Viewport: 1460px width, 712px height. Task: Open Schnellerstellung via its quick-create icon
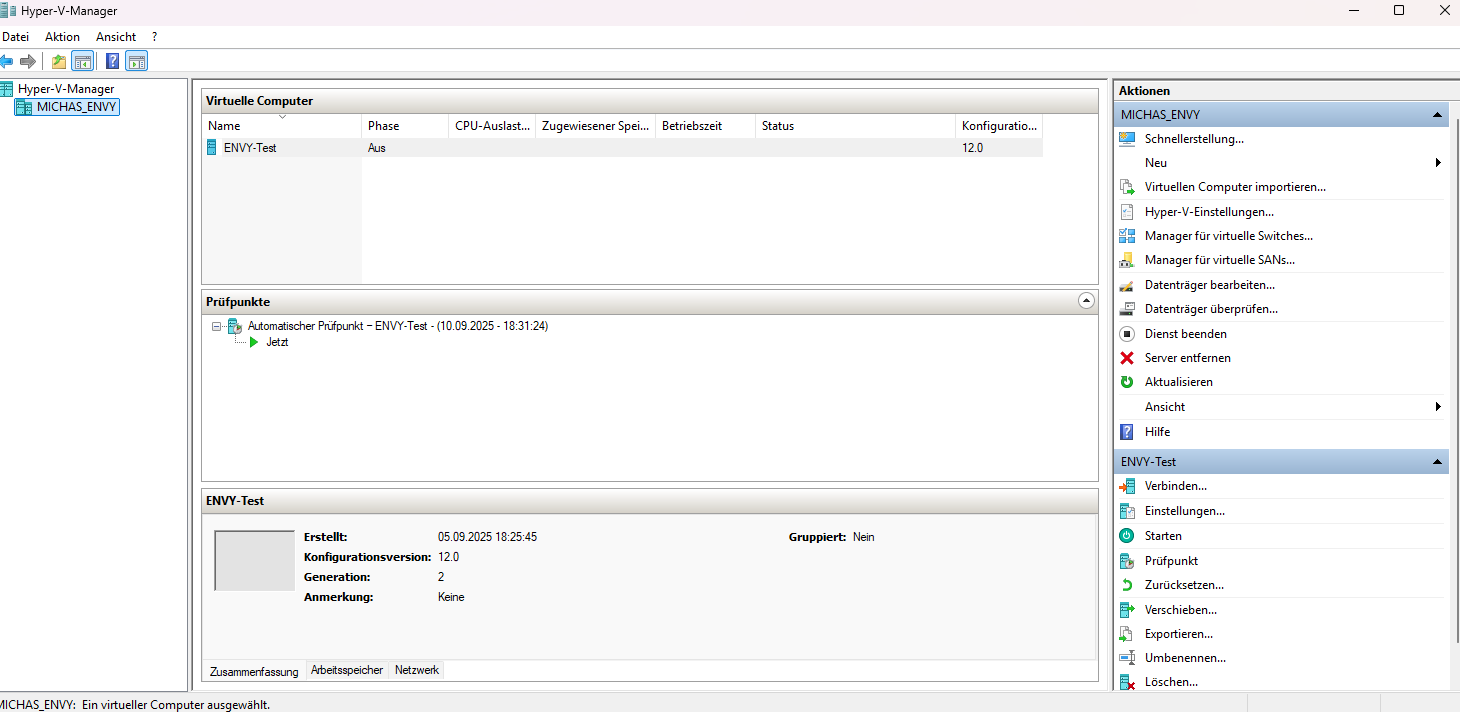pos(1127,139)
